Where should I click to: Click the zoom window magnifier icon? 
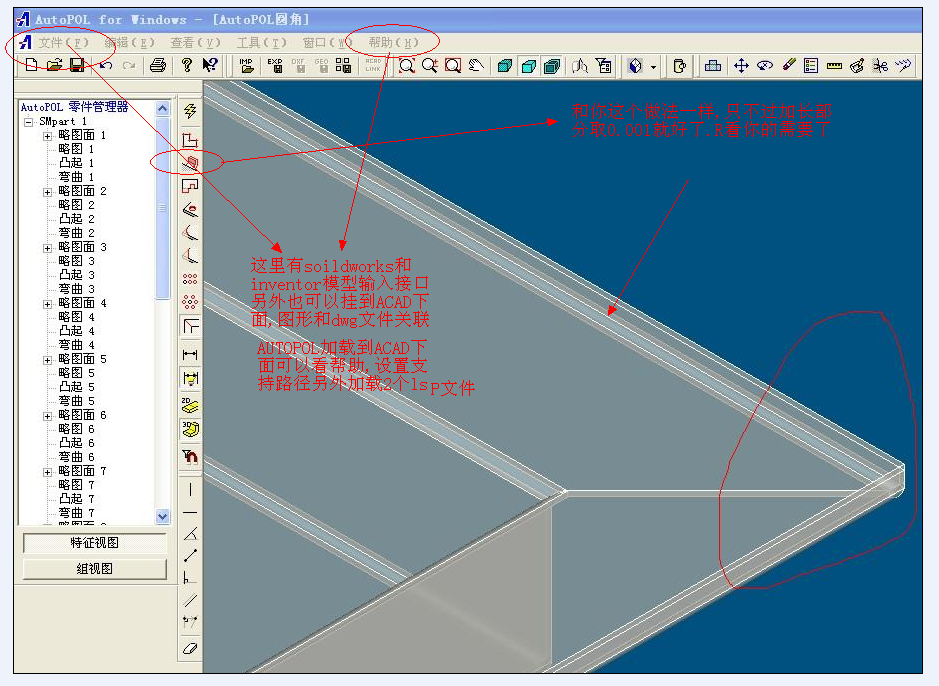click(x=453, y=65)
